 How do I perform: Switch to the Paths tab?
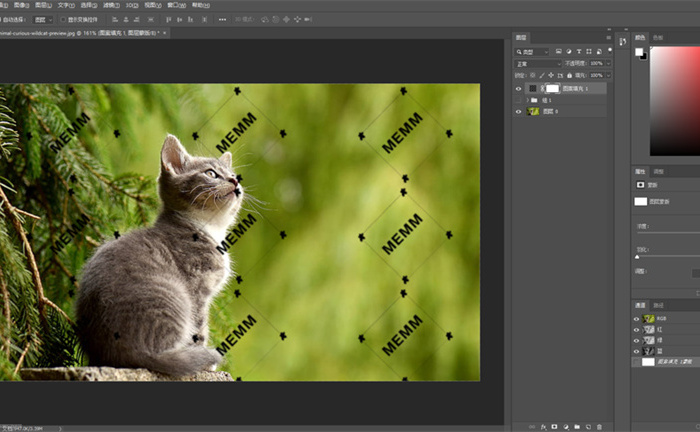point(658,305)
